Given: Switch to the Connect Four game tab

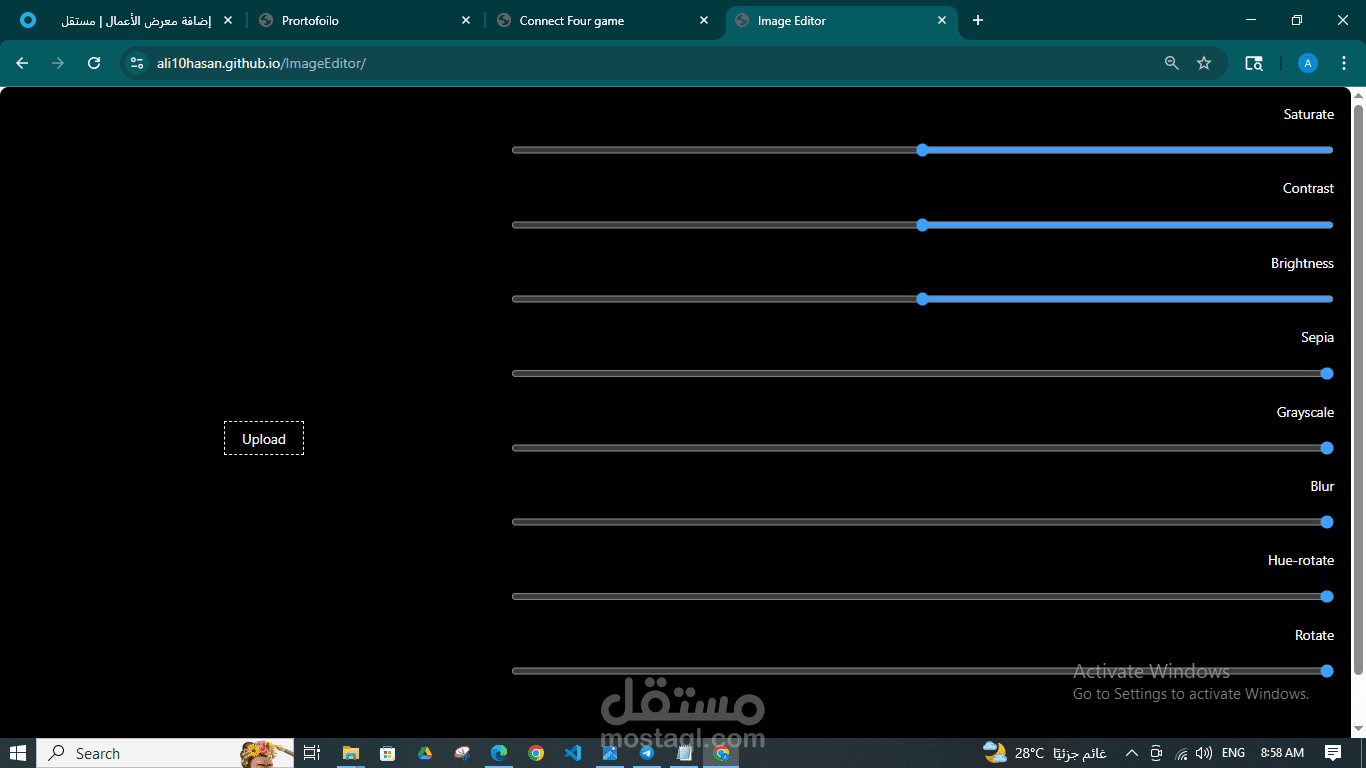Looking at the screenshot, I should click(603, 20).
